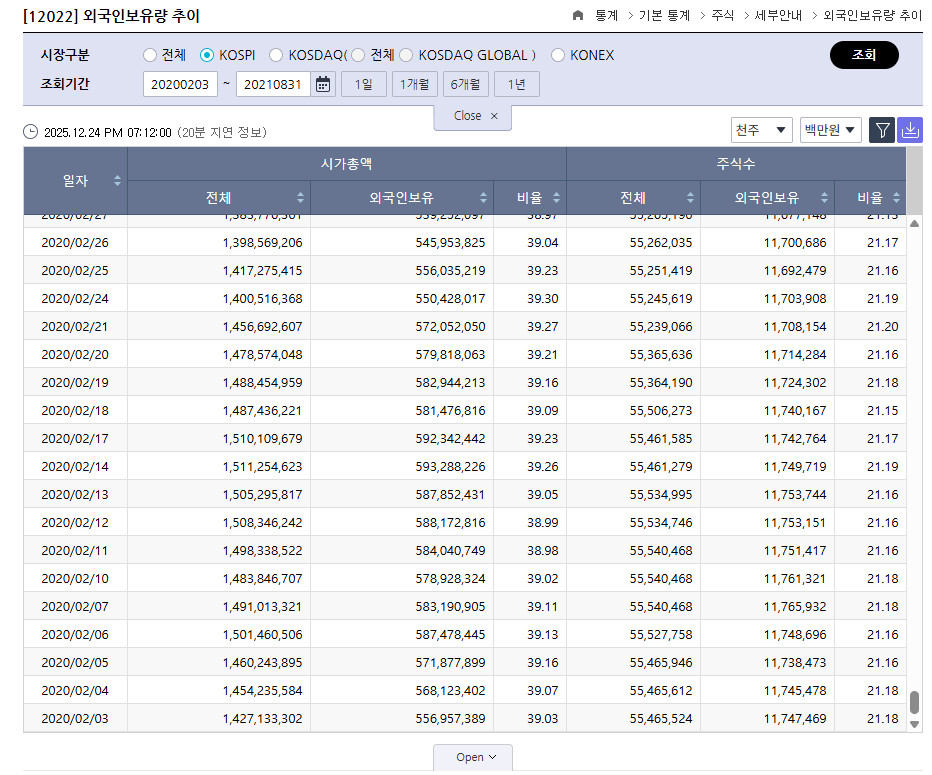932x775 pixels.
Task: Sort 시가총액 외국인보유 column
Action: (484, 198)
